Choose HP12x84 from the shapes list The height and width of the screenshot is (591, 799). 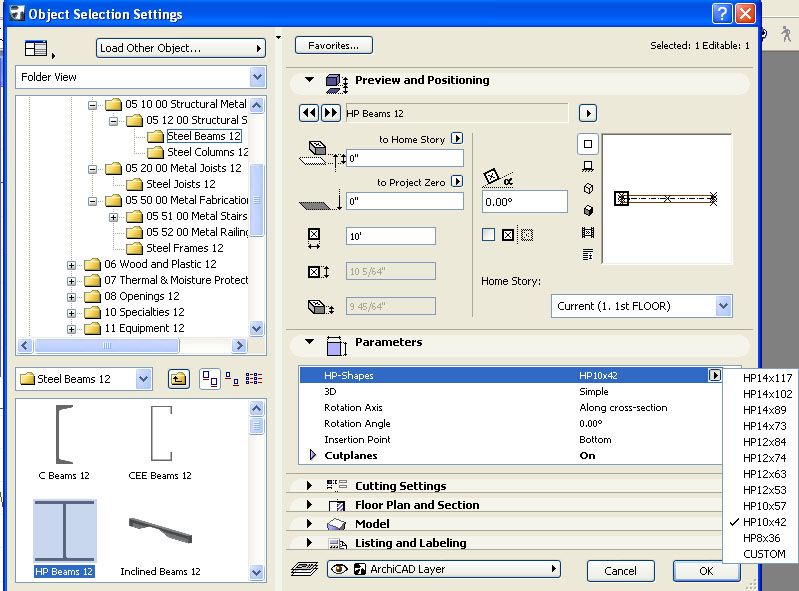tap(764, 442)
